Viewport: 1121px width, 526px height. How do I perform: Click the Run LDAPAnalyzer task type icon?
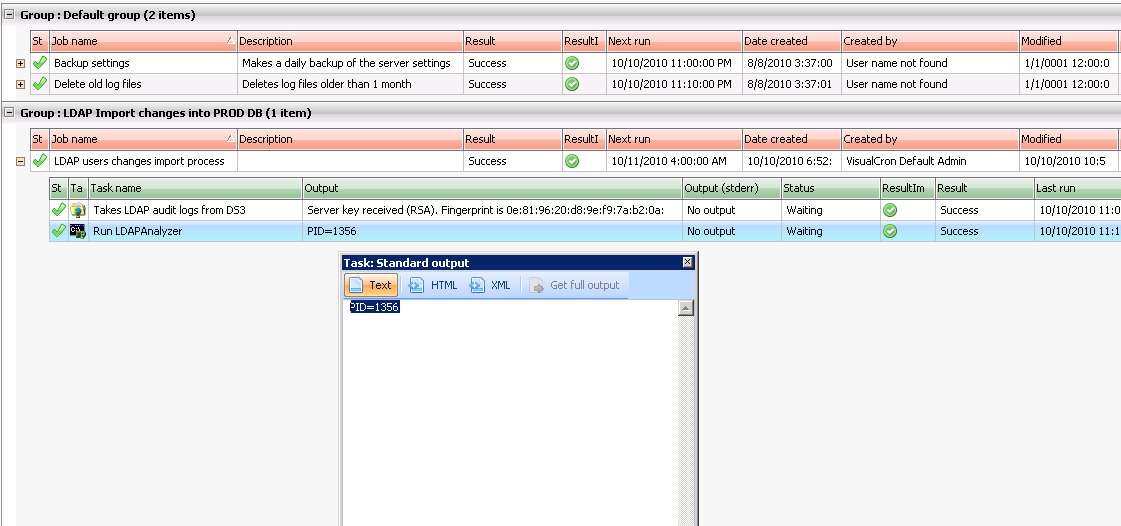click(77, 231)
